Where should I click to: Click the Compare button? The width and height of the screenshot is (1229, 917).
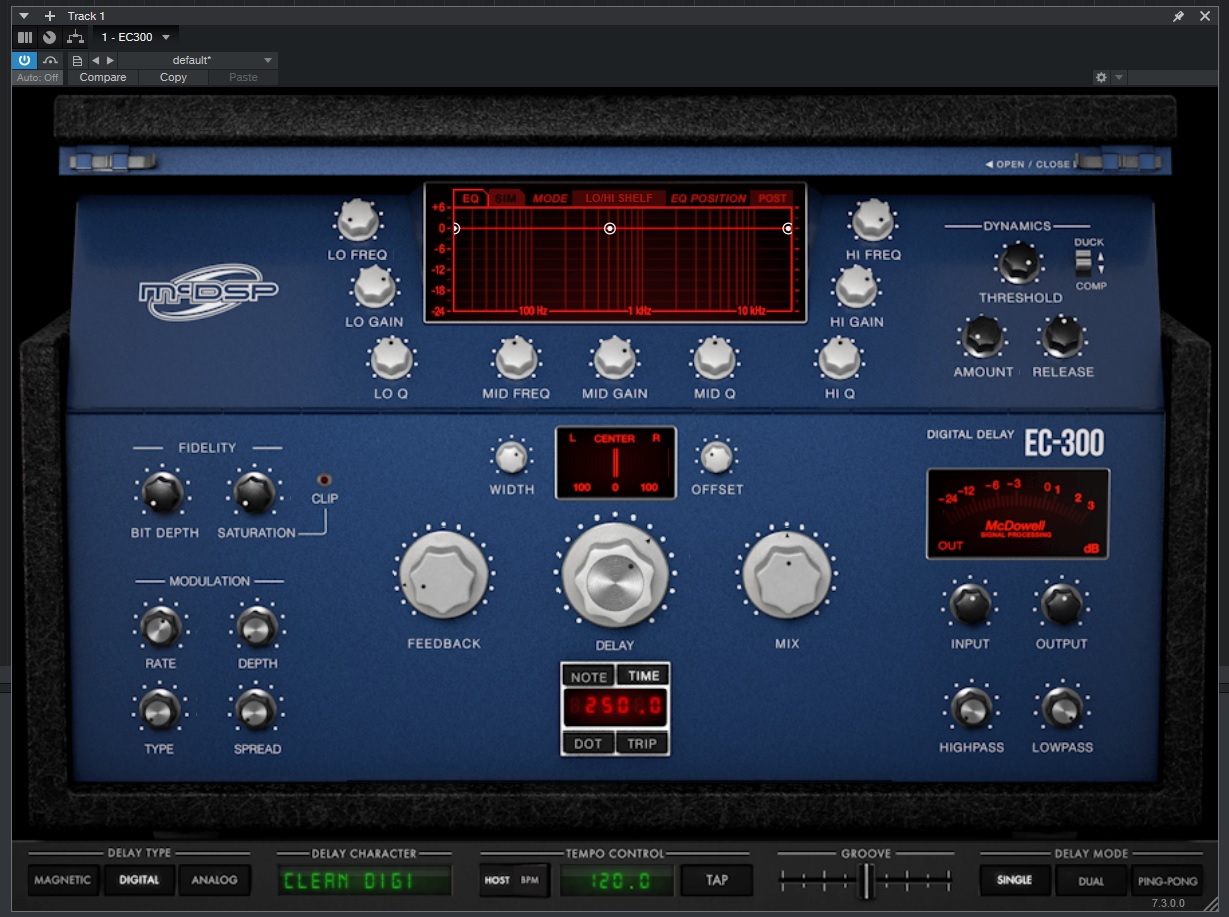coord(103,77)
